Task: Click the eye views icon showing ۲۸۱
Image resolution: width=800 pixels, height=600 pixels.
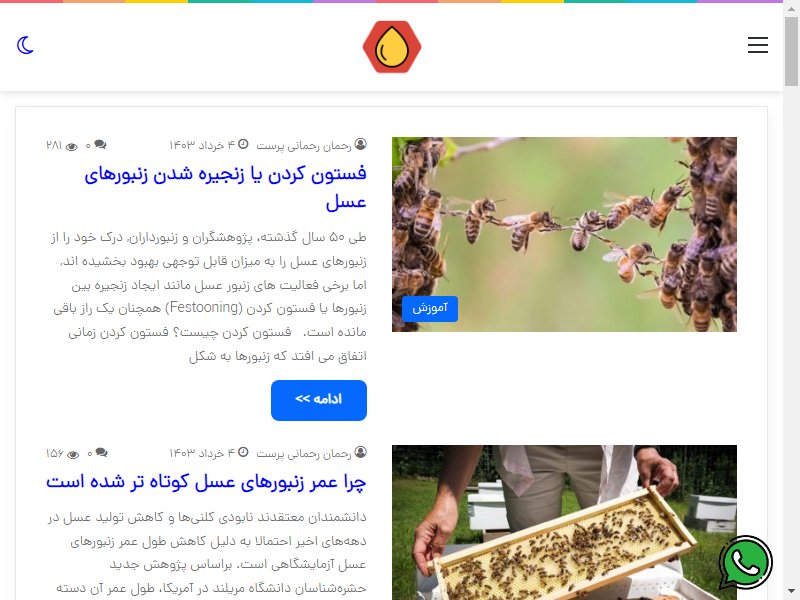Action: point(71,147)
